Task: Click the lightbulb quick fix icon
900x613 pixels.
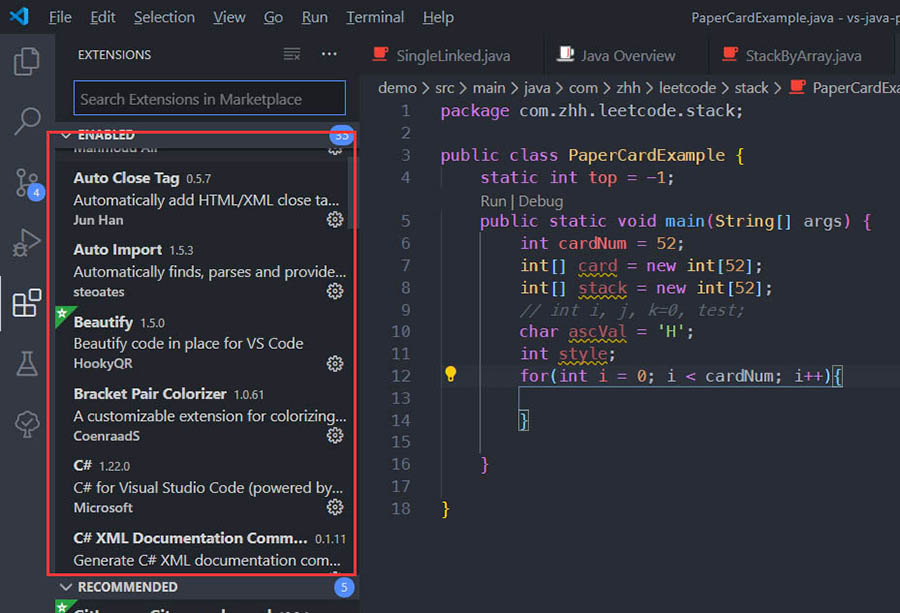Action: [451, 374]
